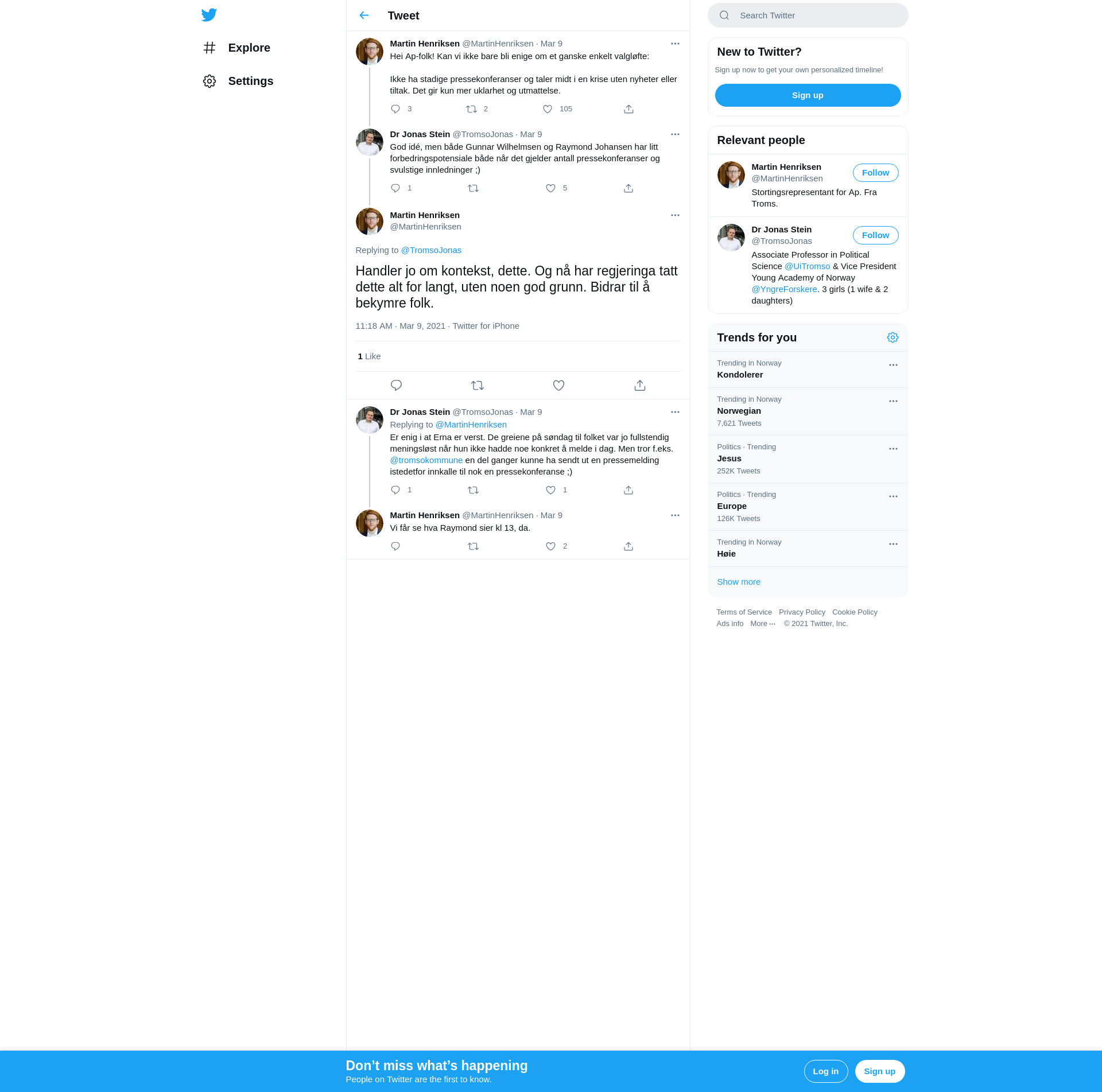Viewport: 1102px width, 1092px height.
Task: Like the main Handler jo om kontekst tweet
Action: [558, 386]
